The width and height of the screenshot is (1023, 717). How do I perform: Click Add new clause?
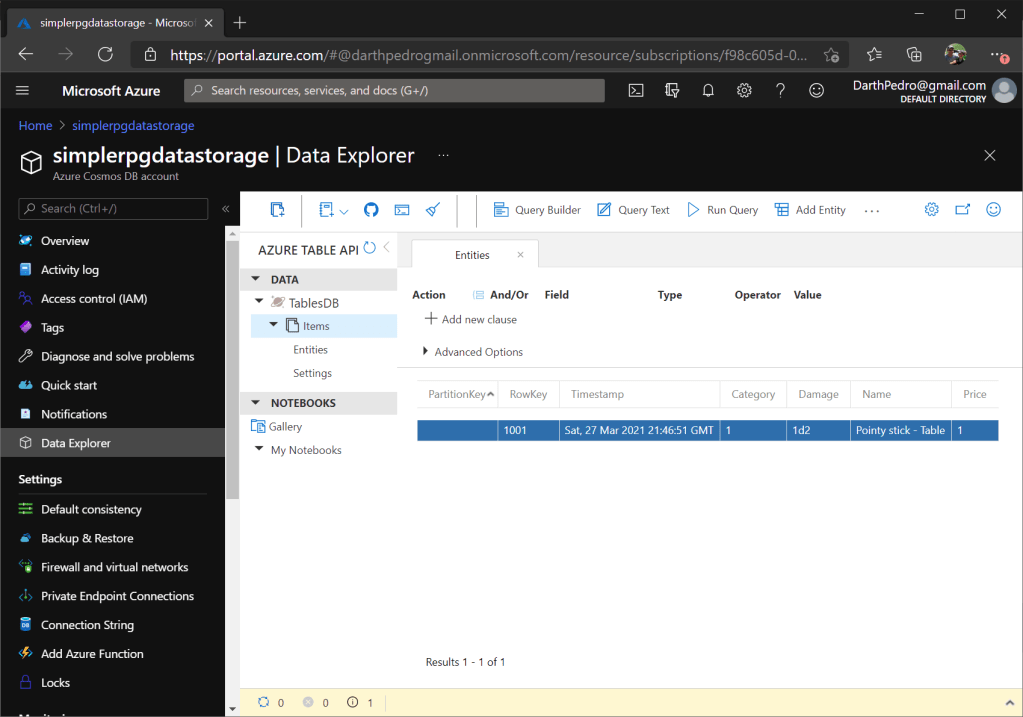(471, 319)
